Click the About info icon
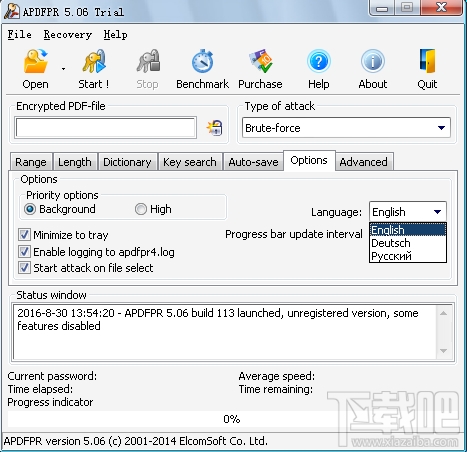This screenshot has width=467, height=452. click(x=373, y=61)
